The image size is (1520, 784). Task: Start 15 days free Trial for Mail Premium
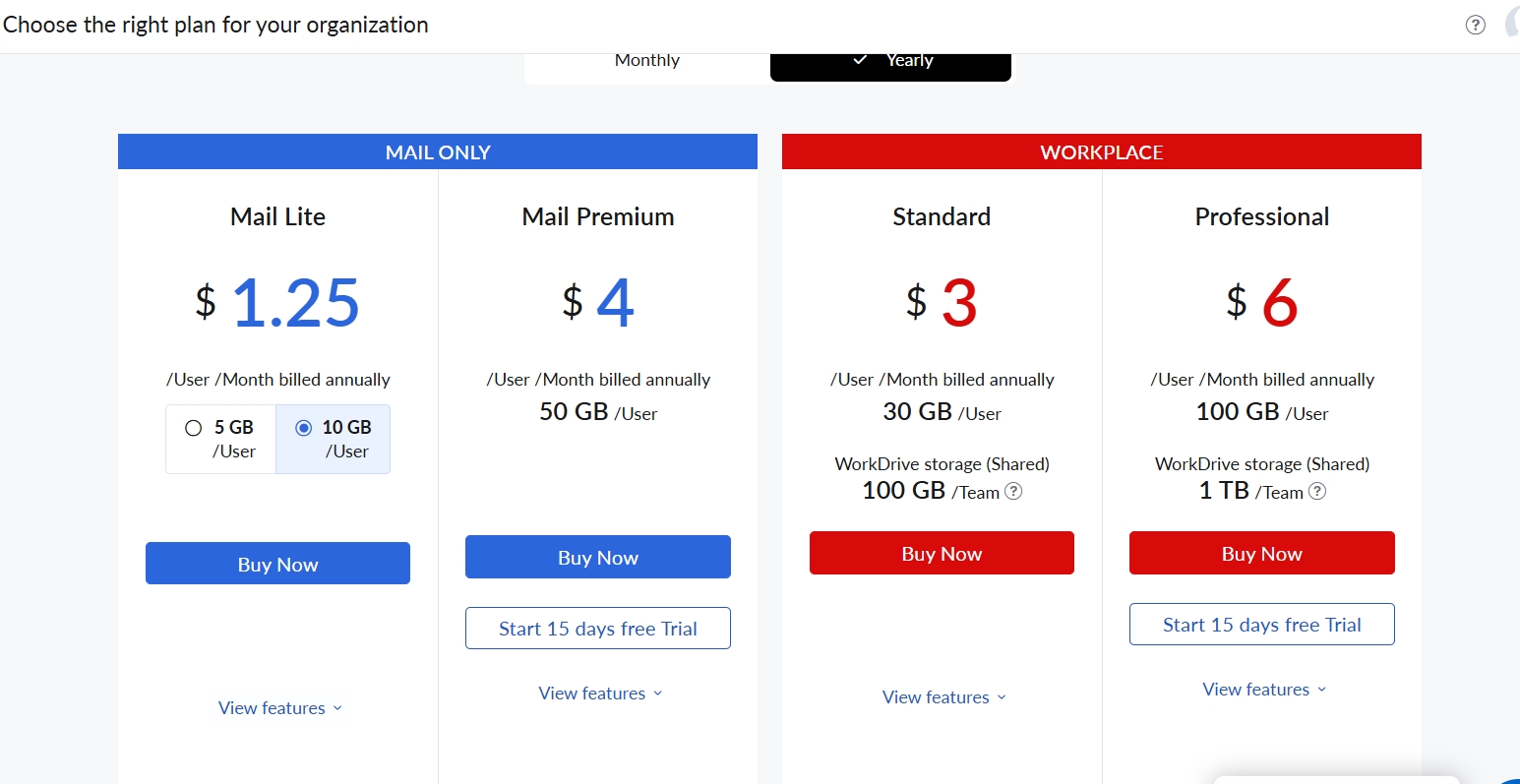[x=598, y=629]
